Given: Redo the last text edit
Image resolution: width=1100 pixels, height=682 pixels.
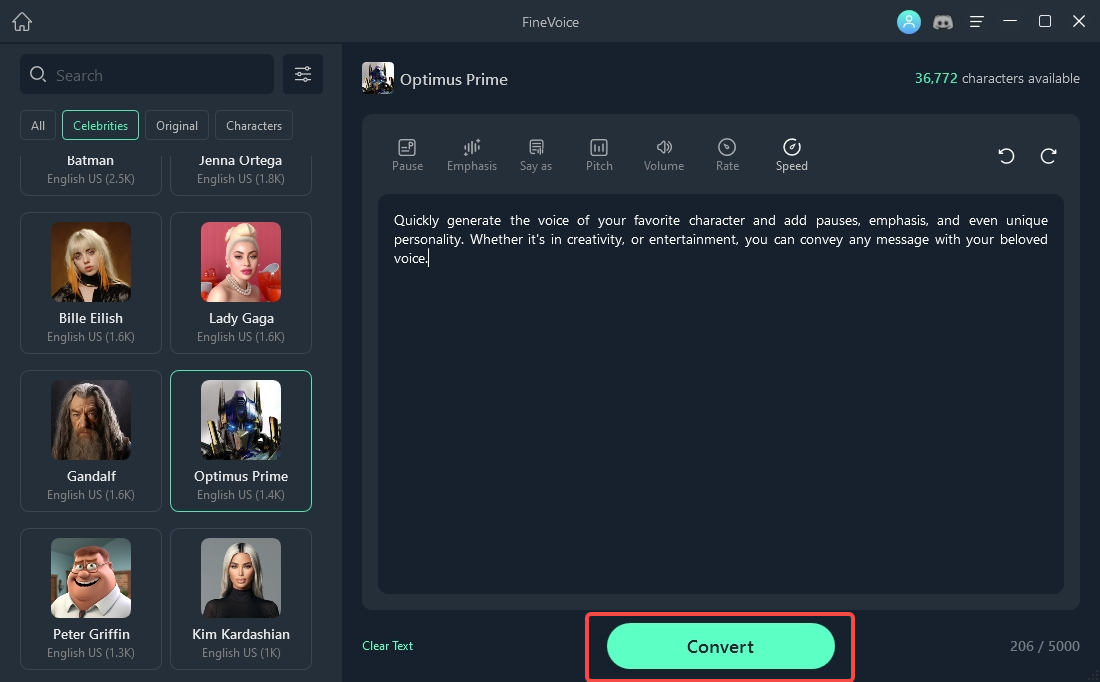Looking at the screenshot, I should [x=1048, y=156].
